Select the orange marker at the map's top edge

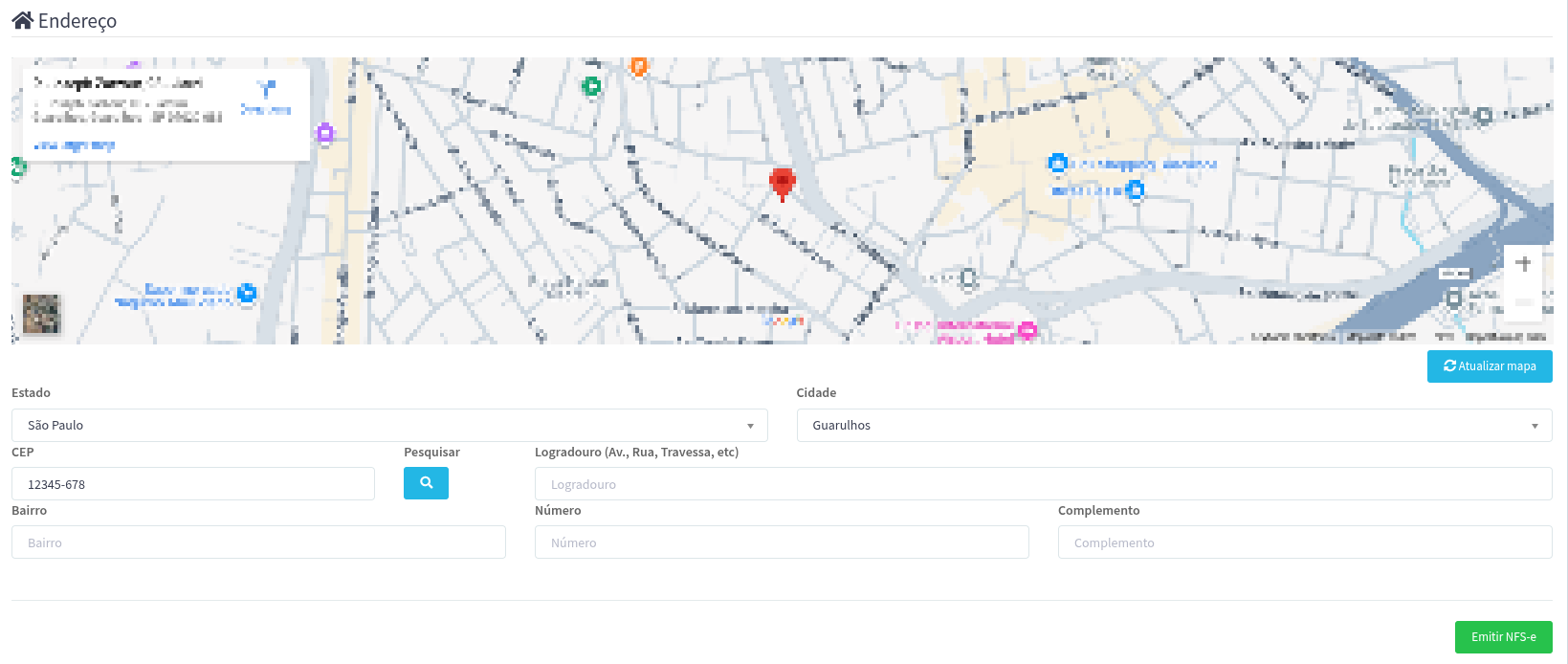pos(639,65)
